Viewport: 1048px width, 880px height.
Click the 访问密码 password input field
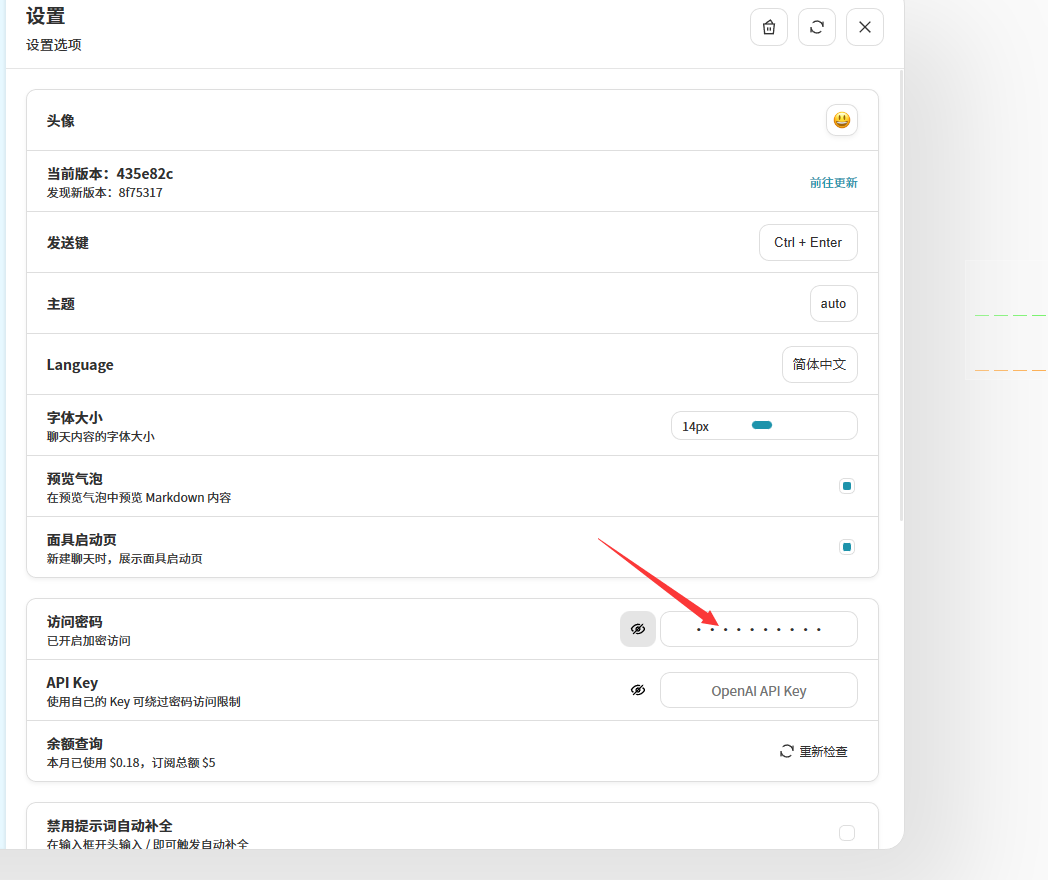[x=758, y=629]
